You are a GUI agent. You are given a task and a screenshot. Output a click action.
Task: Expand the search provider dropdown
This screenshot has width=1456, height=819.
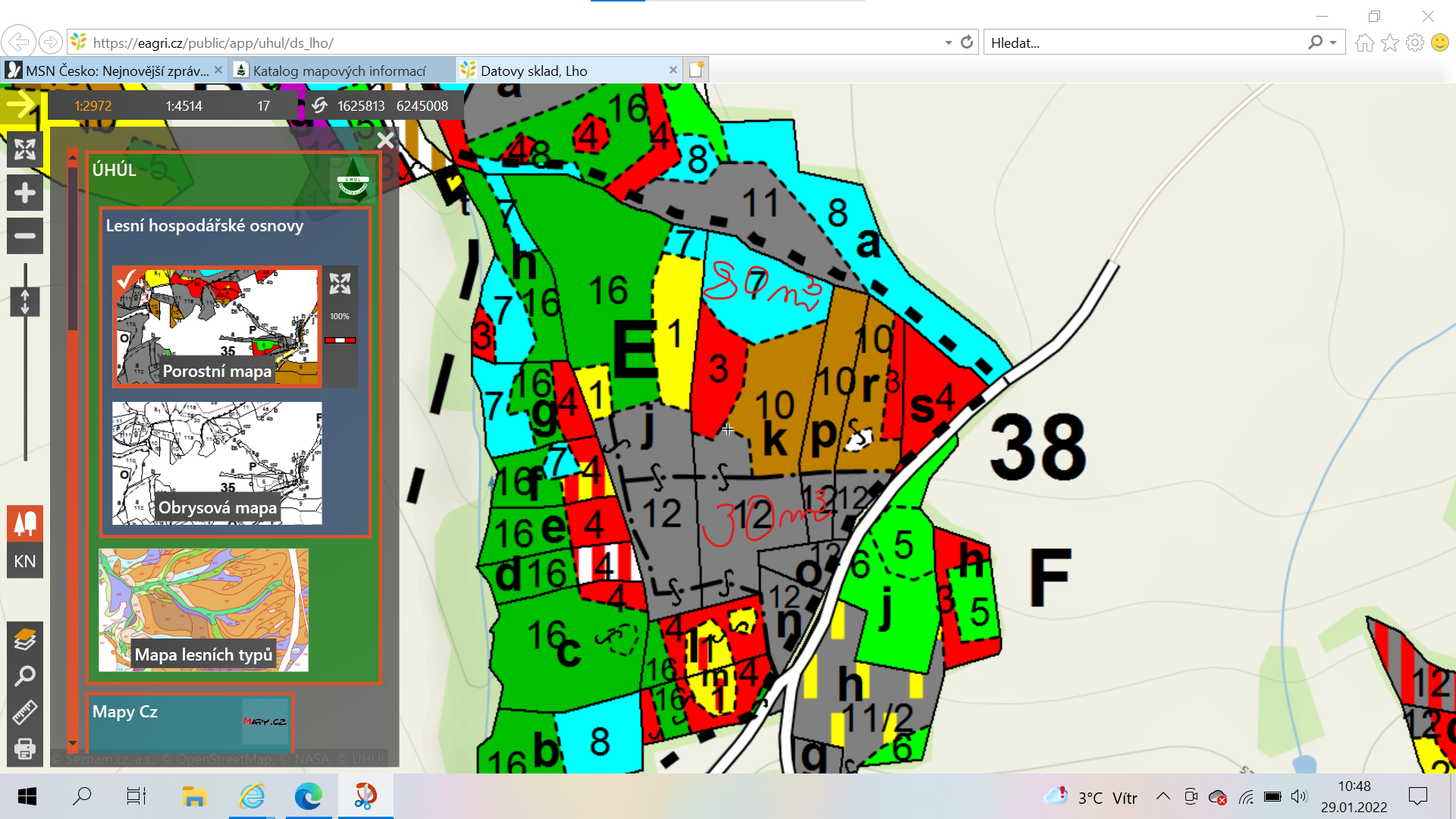click(1333, 42)
